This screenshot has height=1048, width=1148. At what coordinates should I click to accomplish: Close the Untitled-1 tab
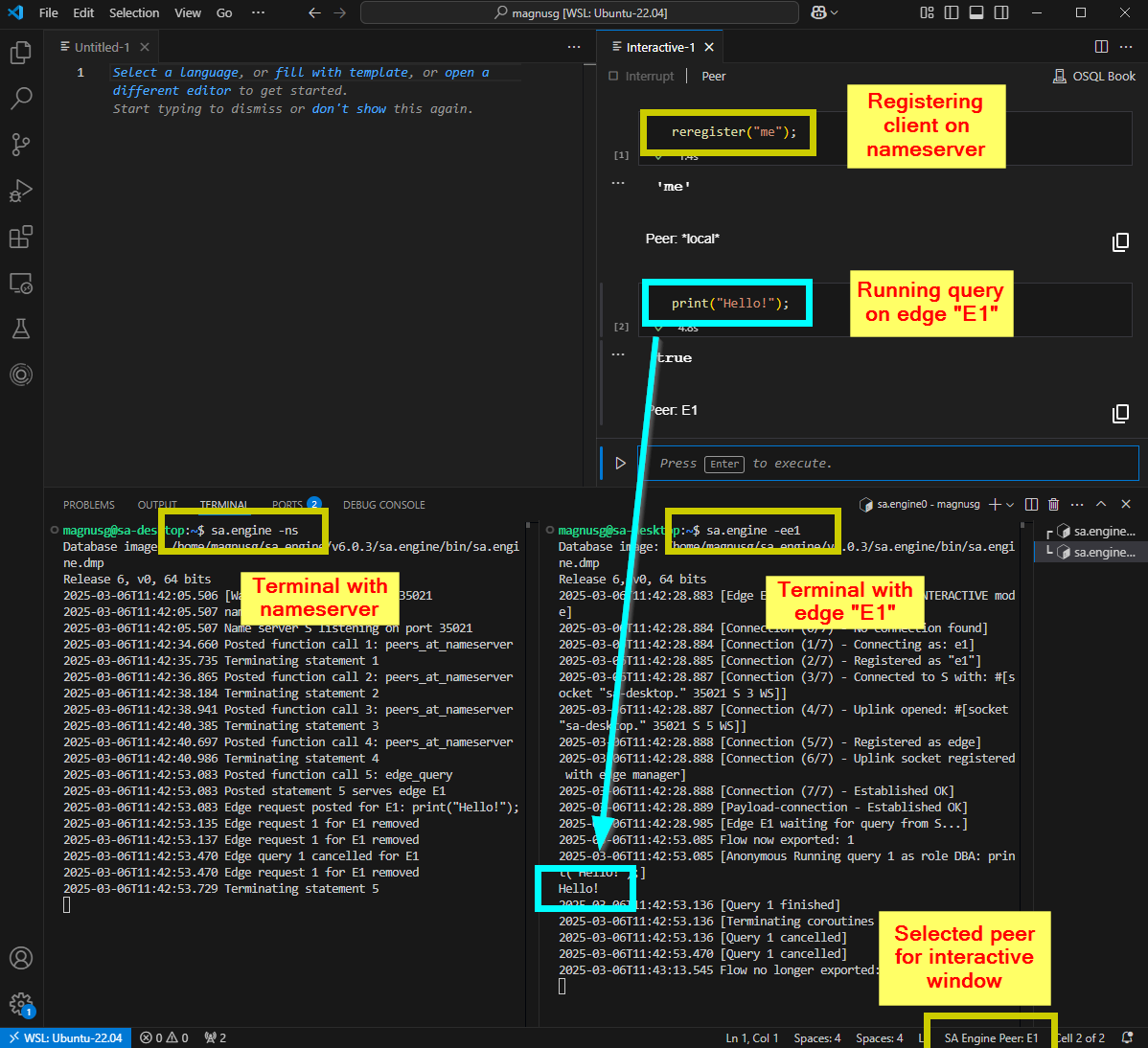coord(145,47)
